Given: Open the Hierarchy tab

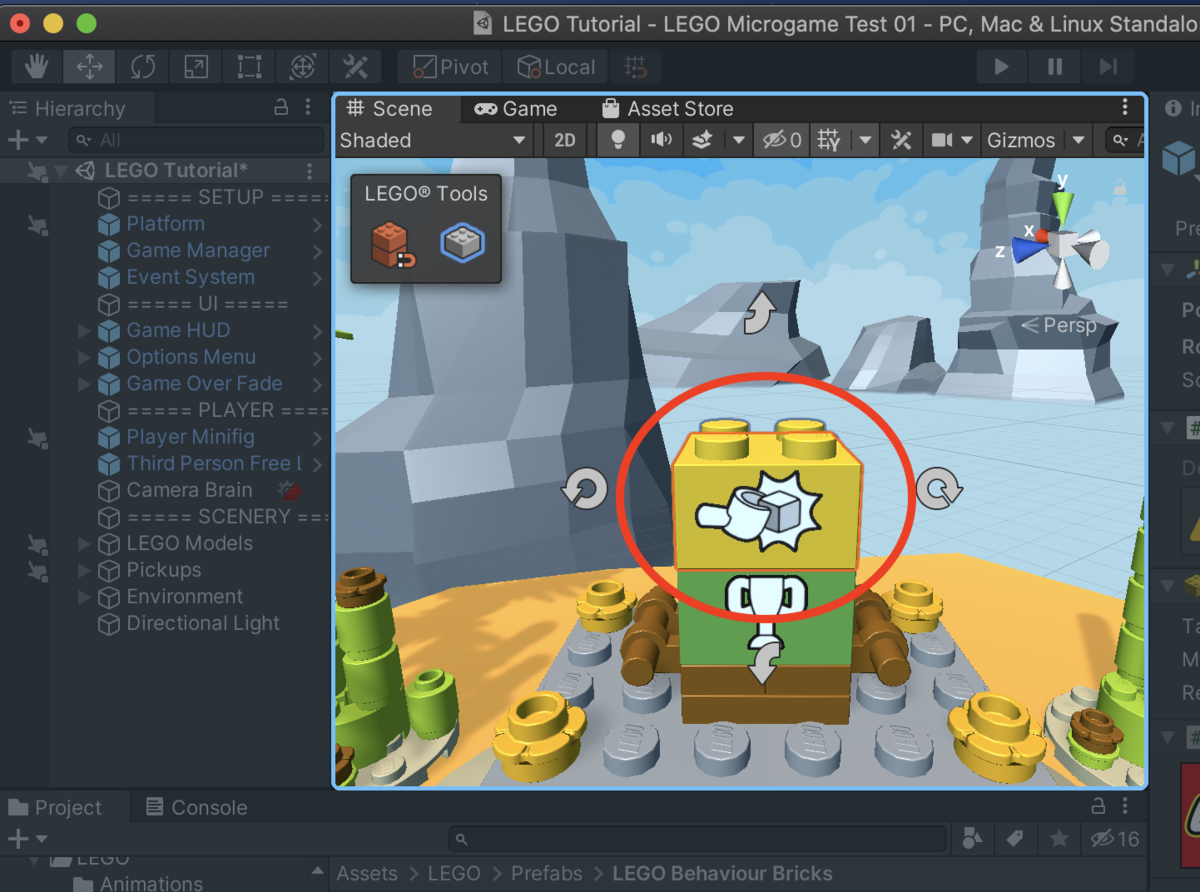Looking at the screenshot, I should coord(67,109).
